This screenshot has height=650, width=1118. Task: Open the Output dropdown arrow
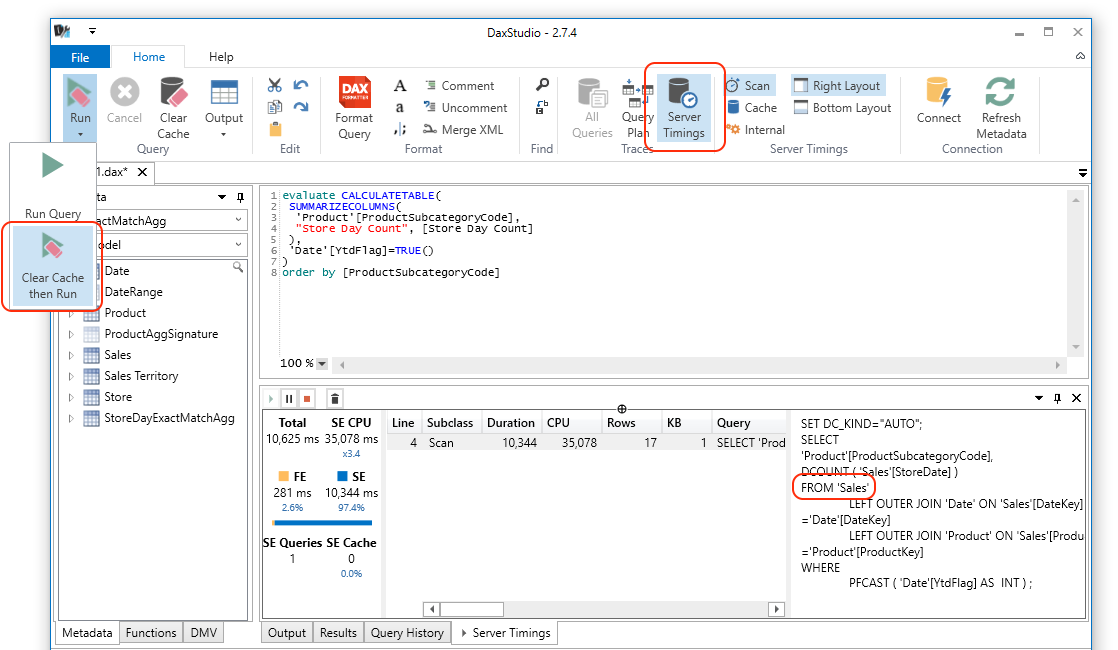tap(224, 135)
